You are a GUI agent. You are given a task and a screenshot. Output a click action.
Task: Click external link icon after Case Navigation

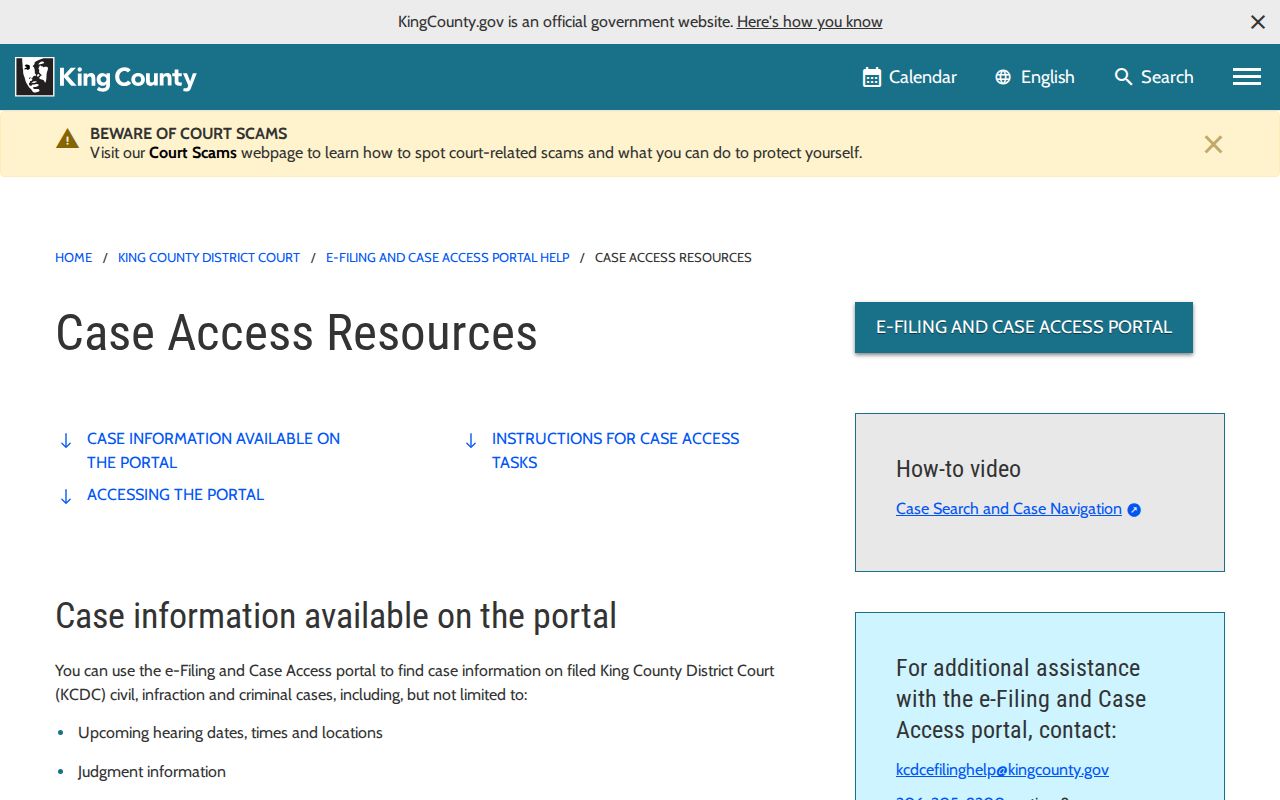tap(1134, 510)
